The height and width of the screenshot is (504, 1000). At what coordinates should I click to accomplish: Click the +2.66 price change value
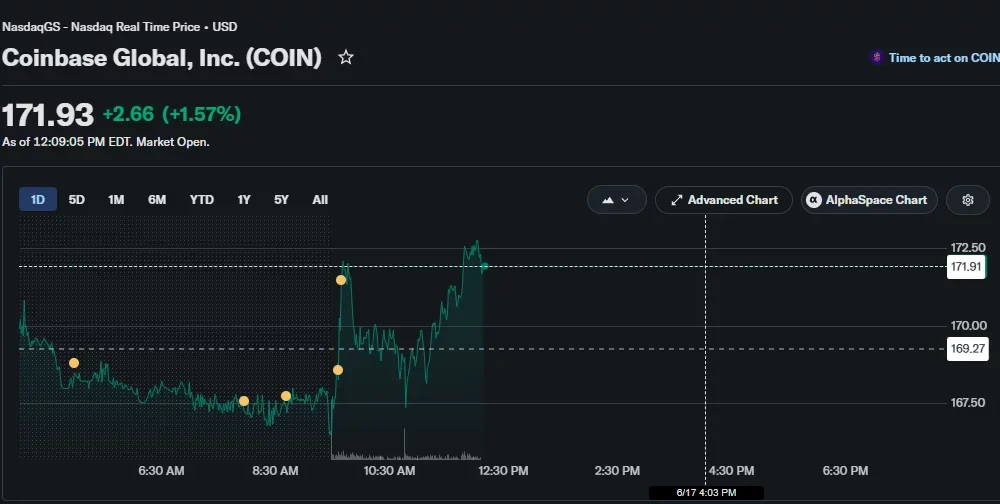[x=128, y=114]
